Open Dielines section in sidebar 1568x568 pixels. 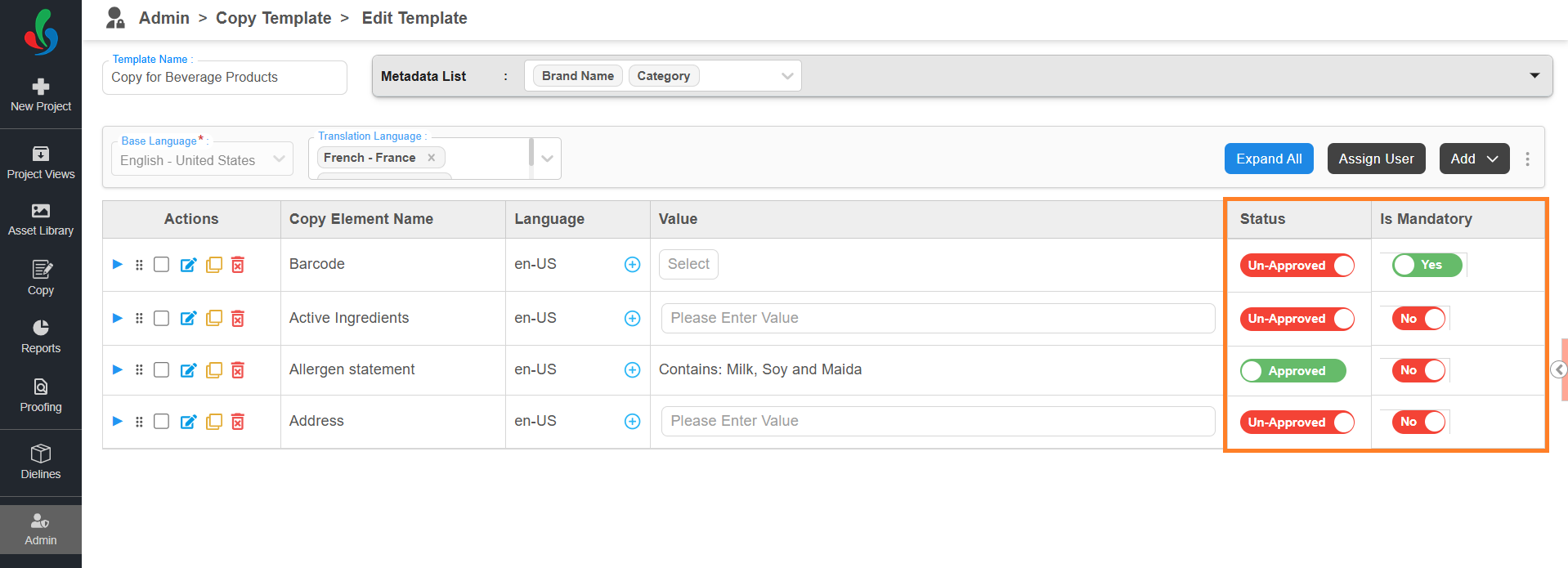(41, 462)
